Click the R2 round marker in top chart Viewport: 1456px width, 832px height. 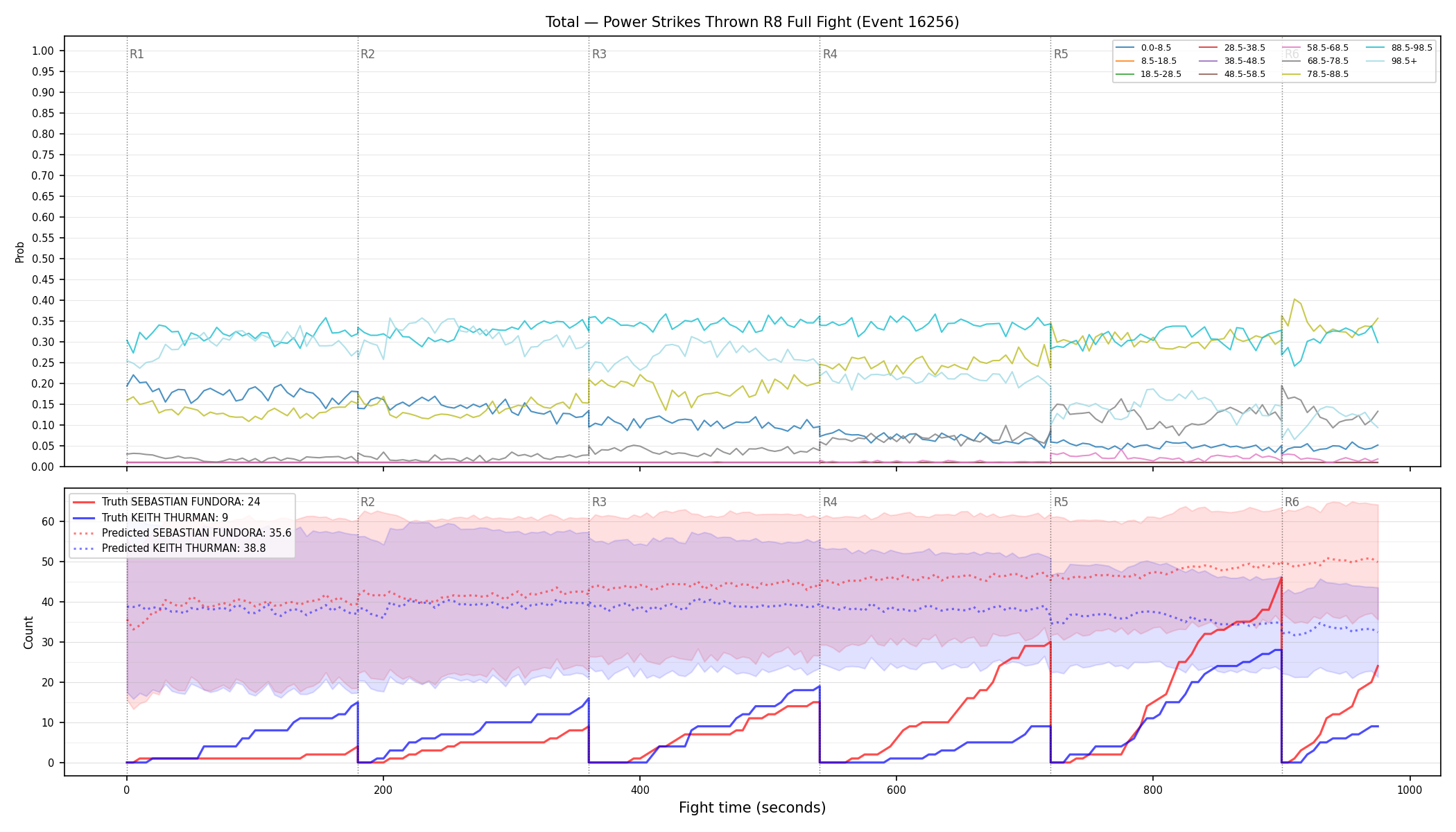367,54
